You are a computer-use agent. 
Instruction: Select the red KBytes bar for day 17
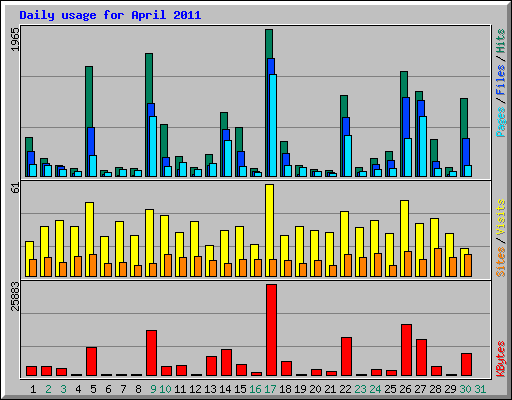coord(271,330)
